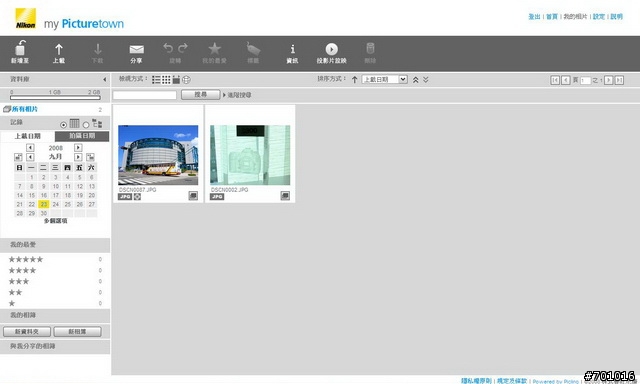Click the 新增至 (add to) toolbar icon

(x=20, y=48)
